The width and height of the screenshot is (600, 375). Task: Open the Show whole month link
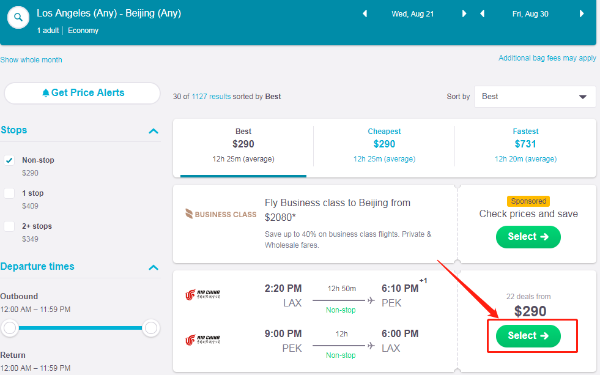[x=31, y=60]
